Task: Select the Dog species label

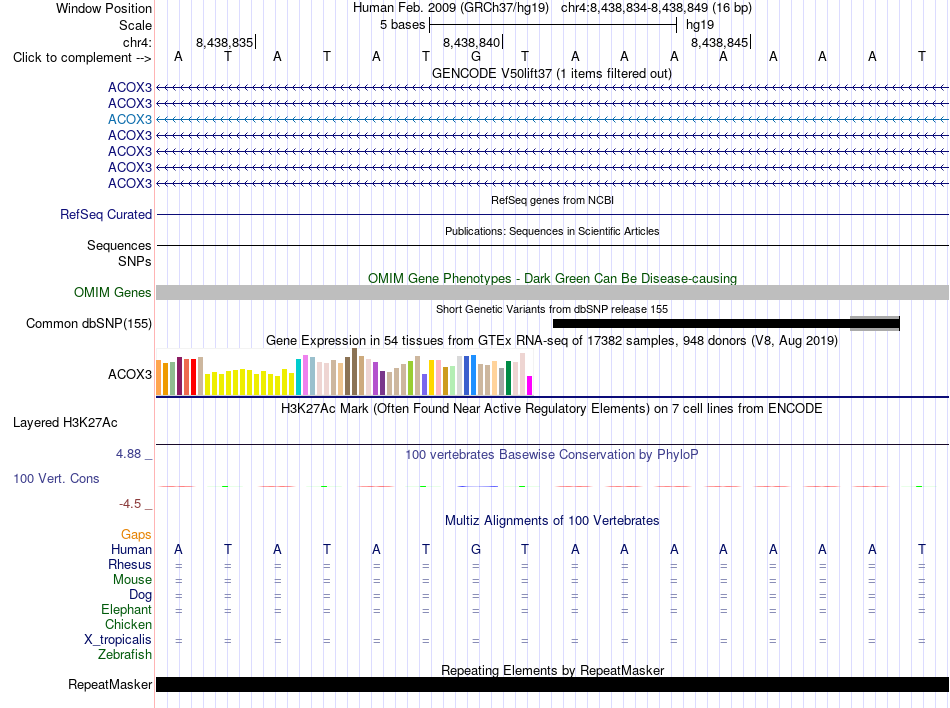Action: pyautogui.click(x=140, y=595)
